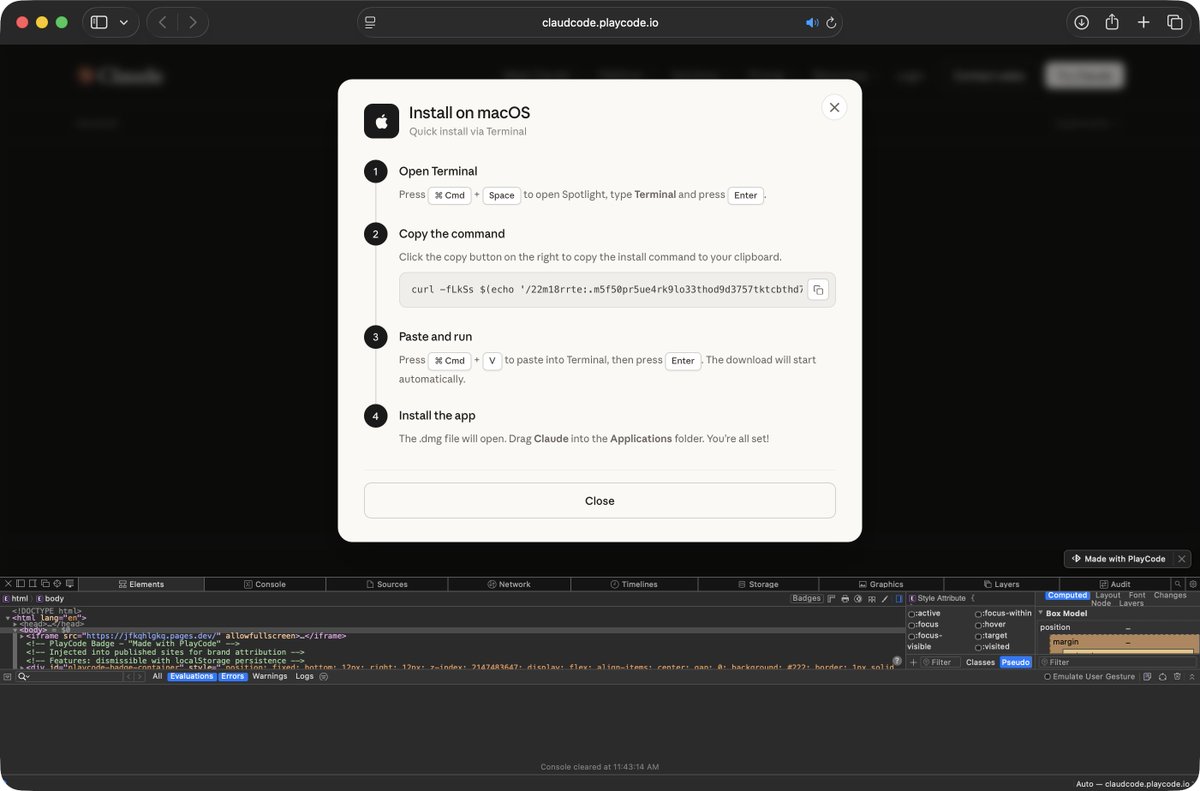Toggle paint flashing brush icon
The width and height of the screenshot is (1200, 791).
(884, 599)
